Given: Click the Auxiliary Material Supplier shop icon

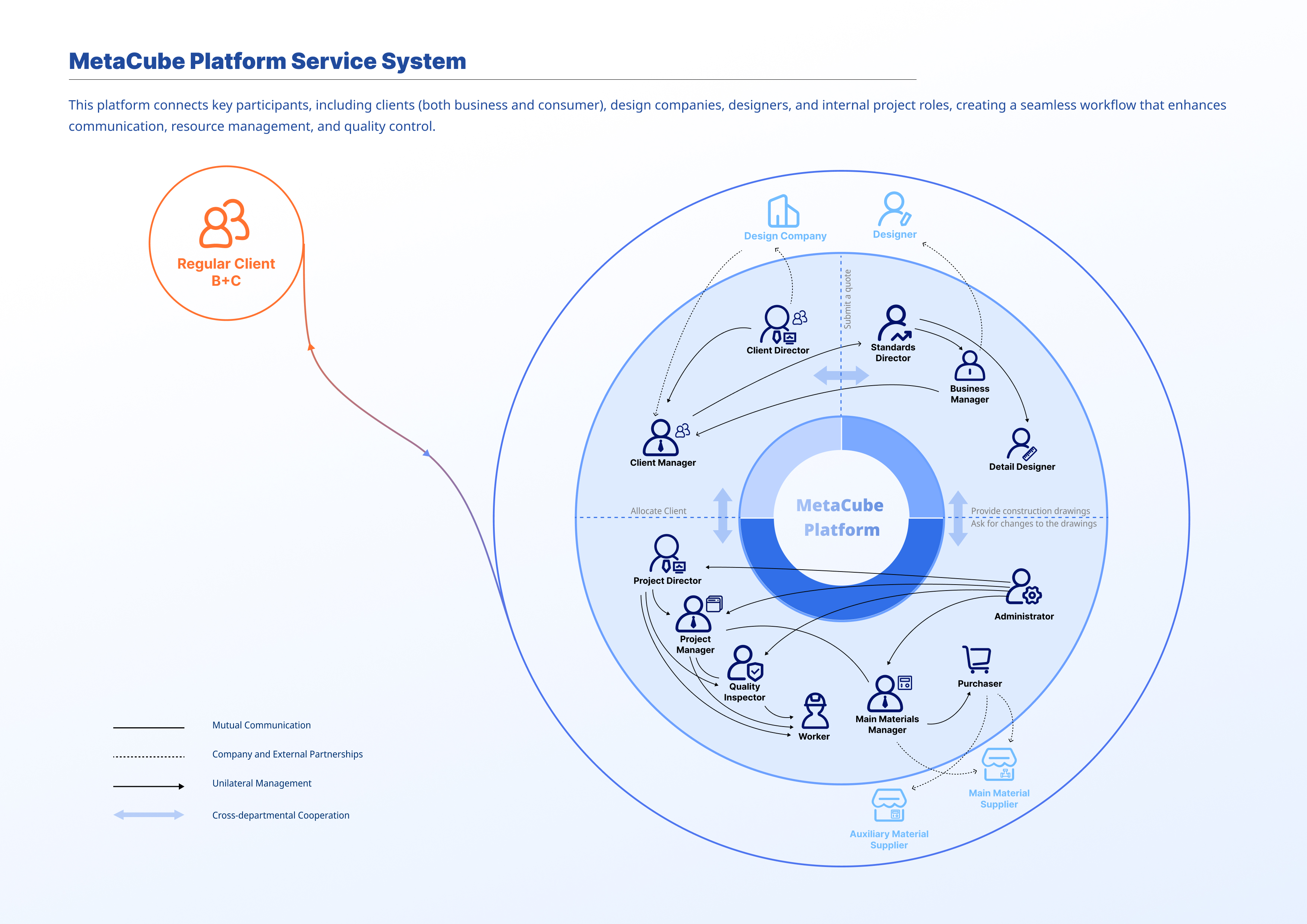Looking at the screenshot, I should click(x=889, y=805).
